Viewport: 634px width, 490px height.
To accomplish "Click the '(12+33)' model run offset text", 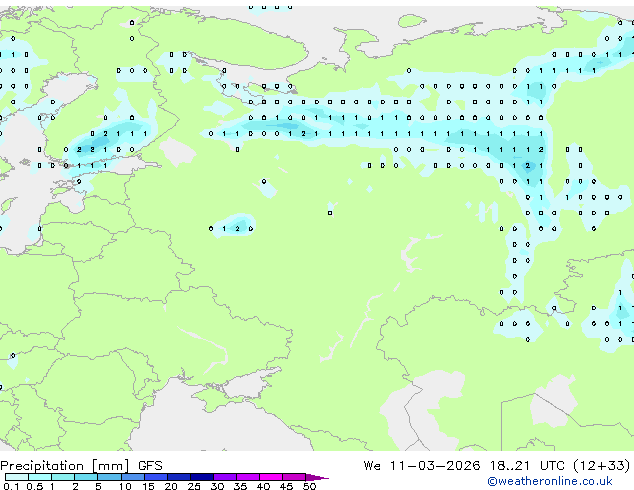I will pyautogui.click(x=602, y=466).
